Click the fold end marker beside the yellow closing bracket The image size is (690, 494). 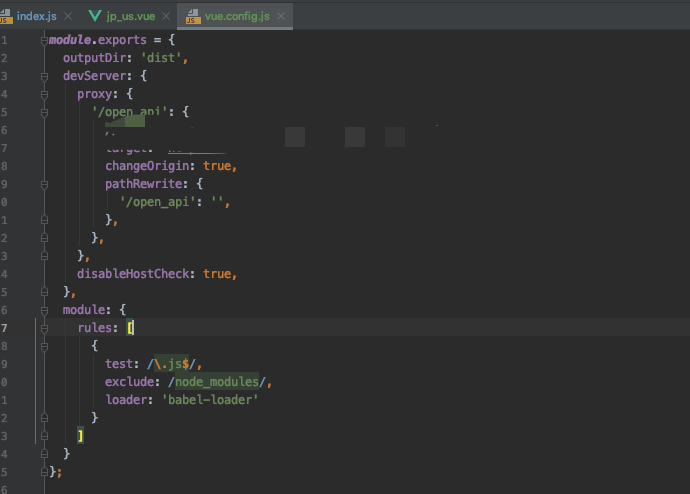(44, 436)
